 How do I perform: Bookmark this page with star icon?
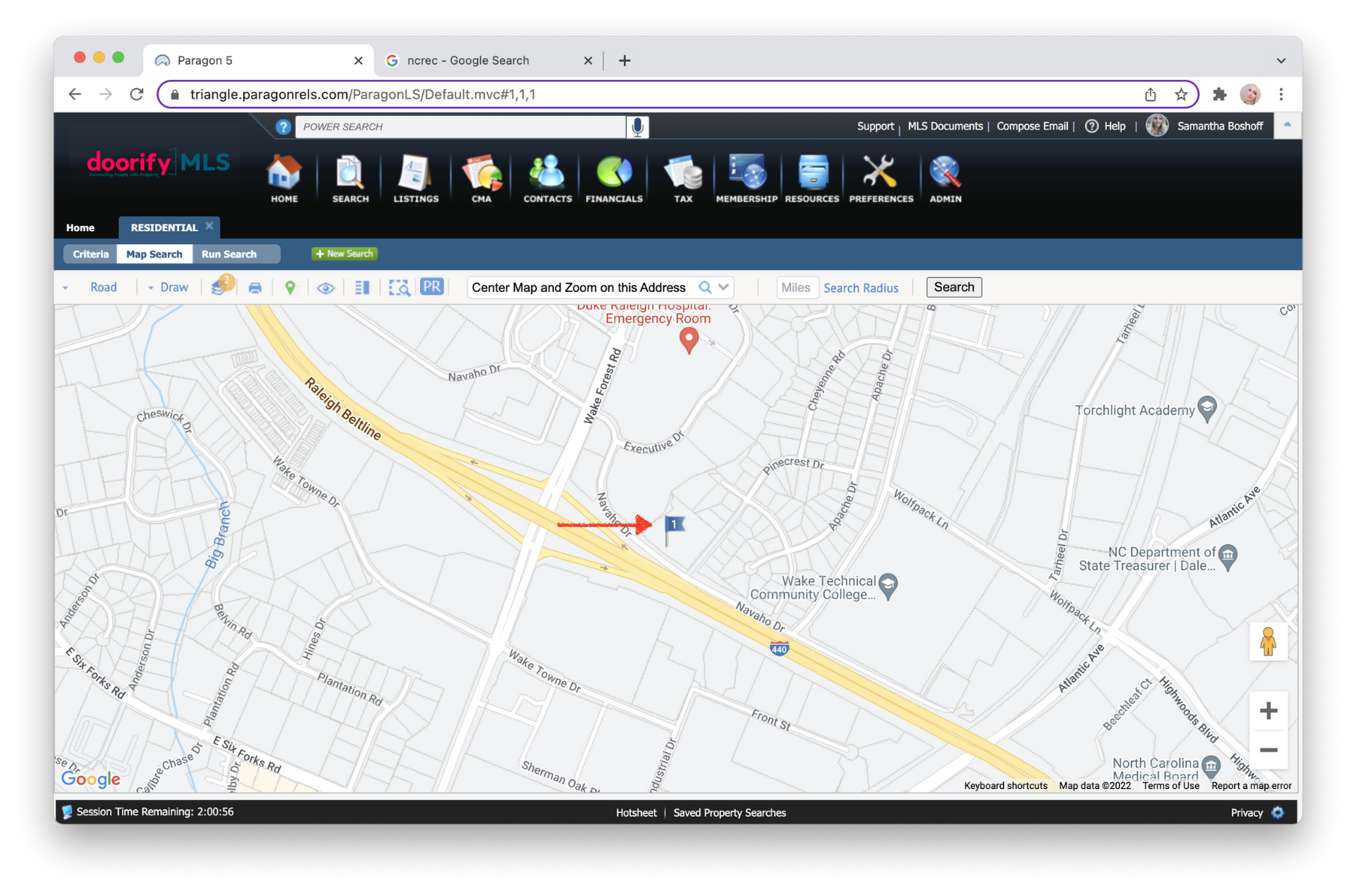[x=1181, y=94]
